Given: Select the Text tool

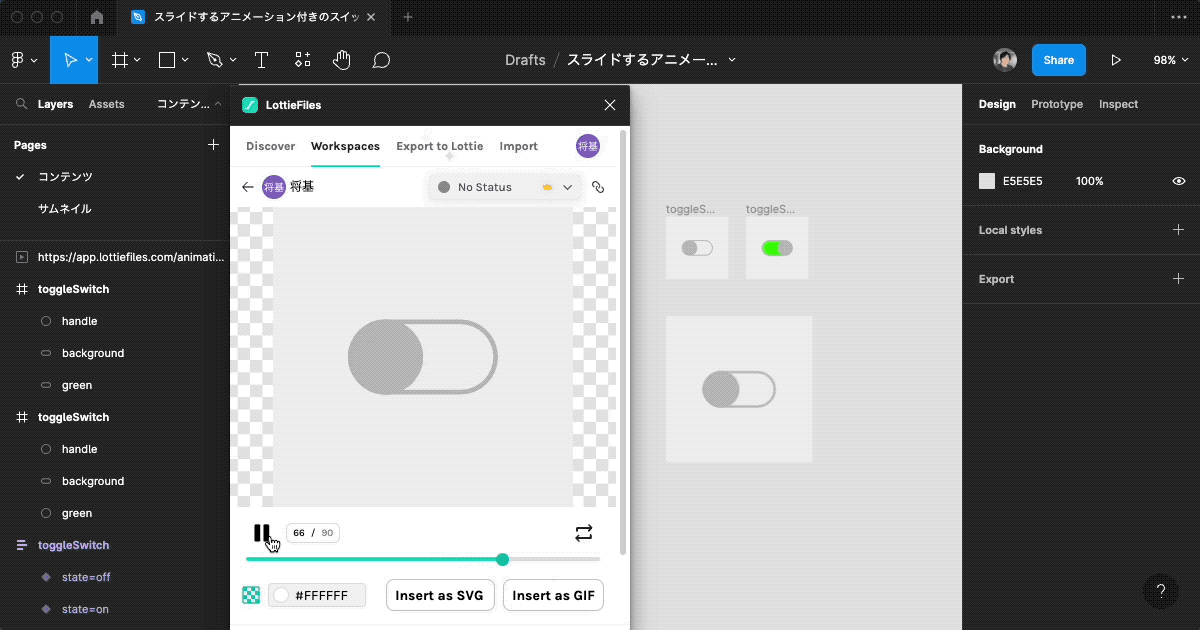Looking at the screenshot, I should [261, 60].
